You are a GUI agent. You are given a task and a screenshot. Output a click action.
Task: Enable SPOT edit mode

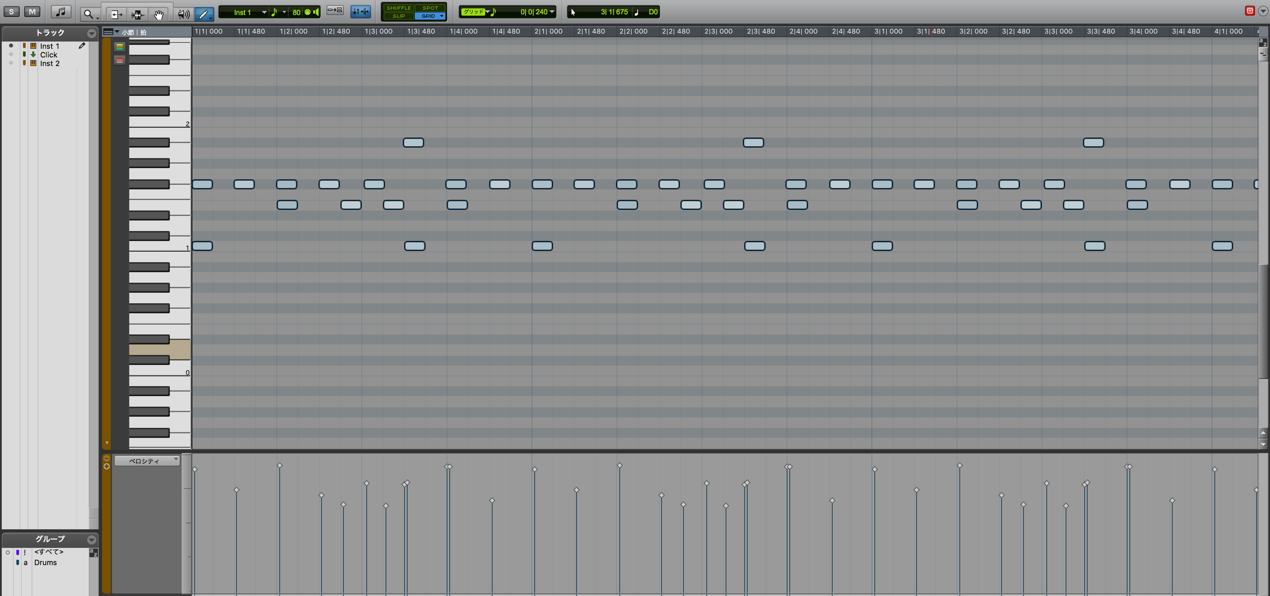(430, 8)
